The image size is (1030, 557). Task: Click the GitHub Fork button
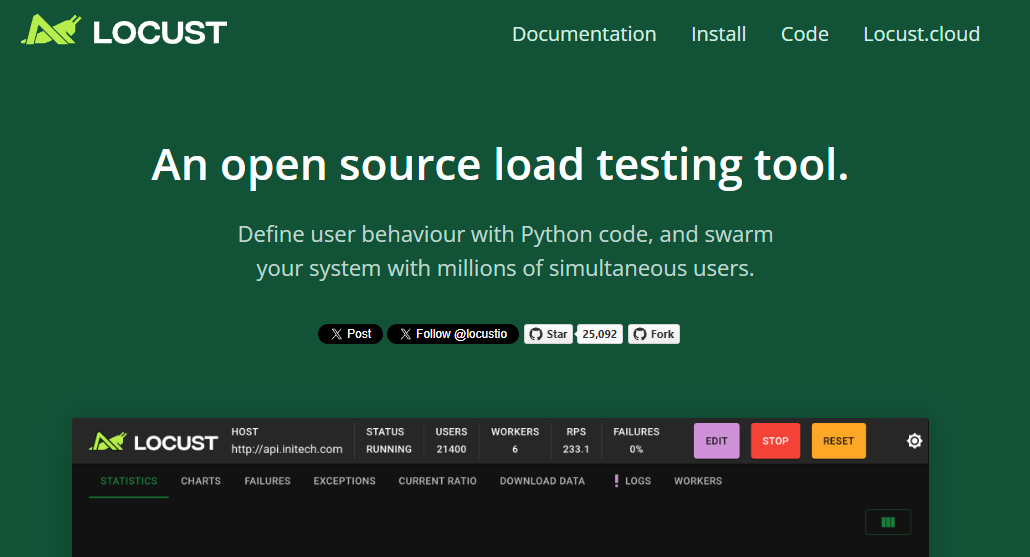click(653, 334)
